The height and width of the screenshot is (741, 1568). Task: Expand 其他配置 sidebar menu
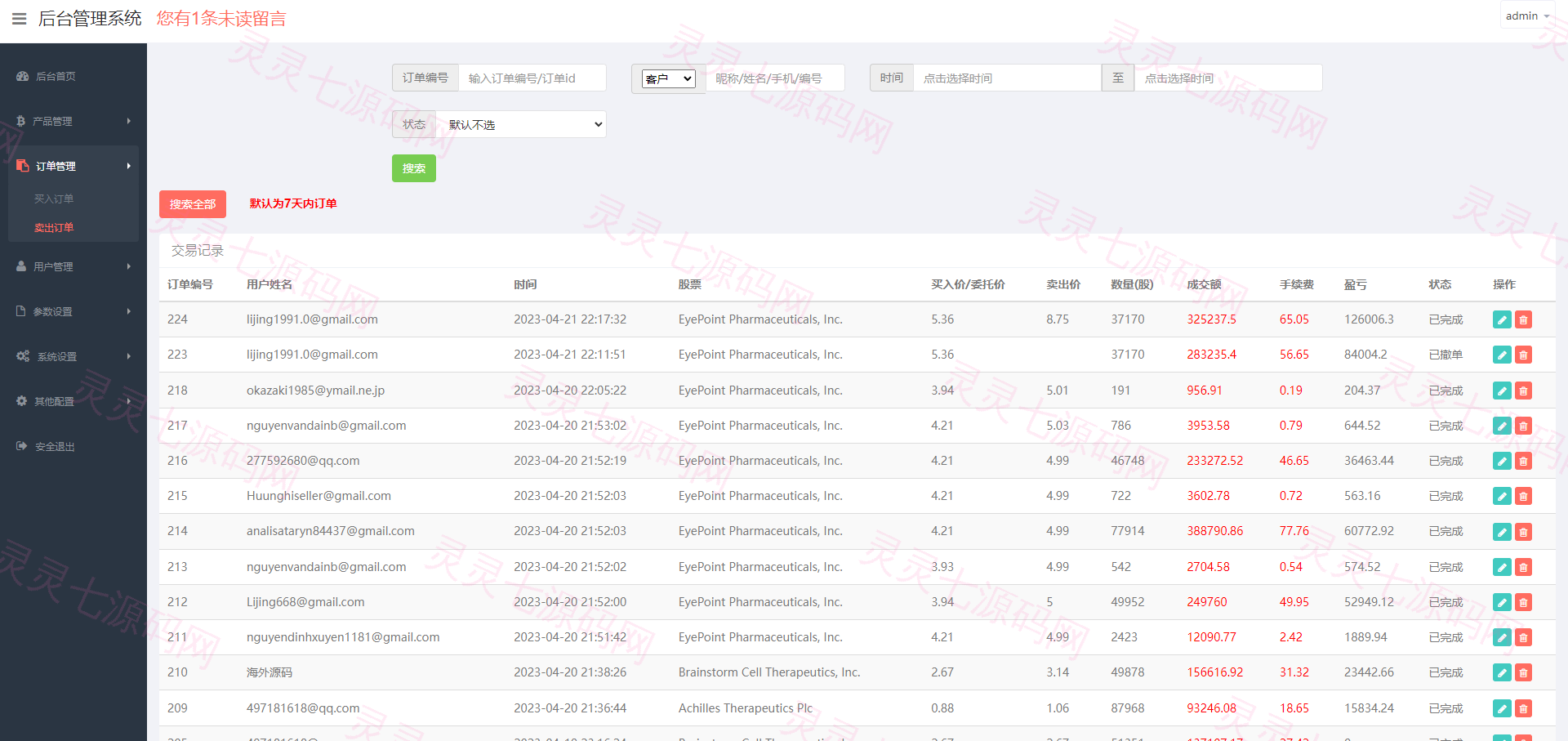point(73,401)
